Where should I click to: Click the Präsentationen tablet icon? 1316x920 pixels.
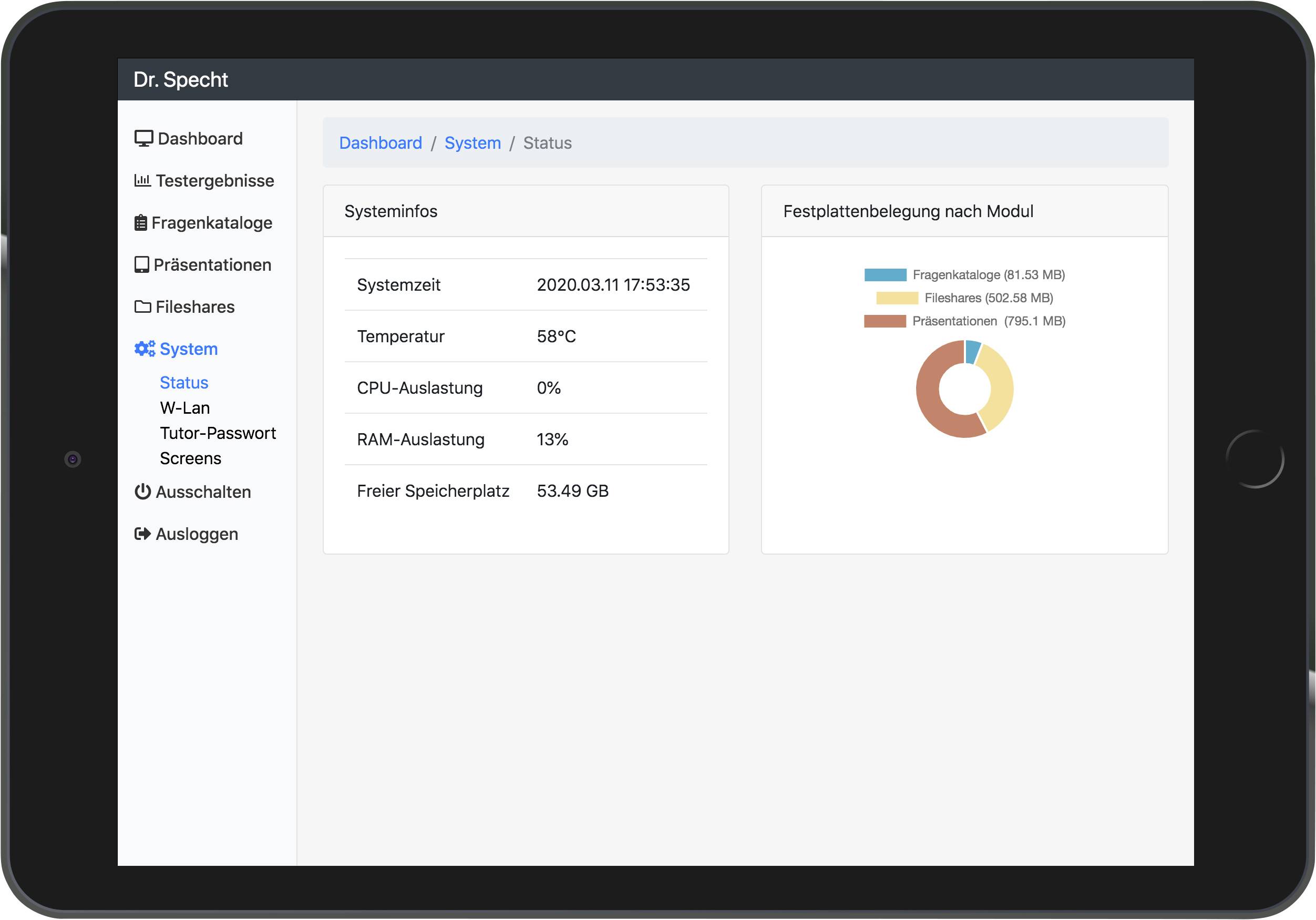141,265
